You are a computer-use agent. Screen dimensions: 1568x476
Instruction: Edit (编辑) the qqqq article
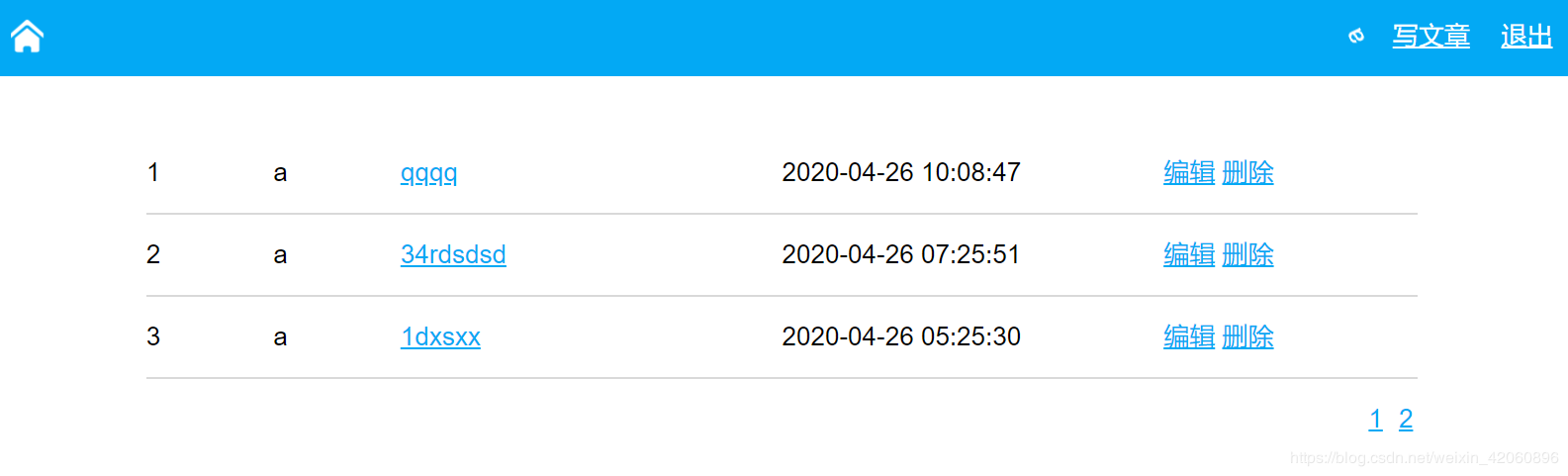[1189, 172]
